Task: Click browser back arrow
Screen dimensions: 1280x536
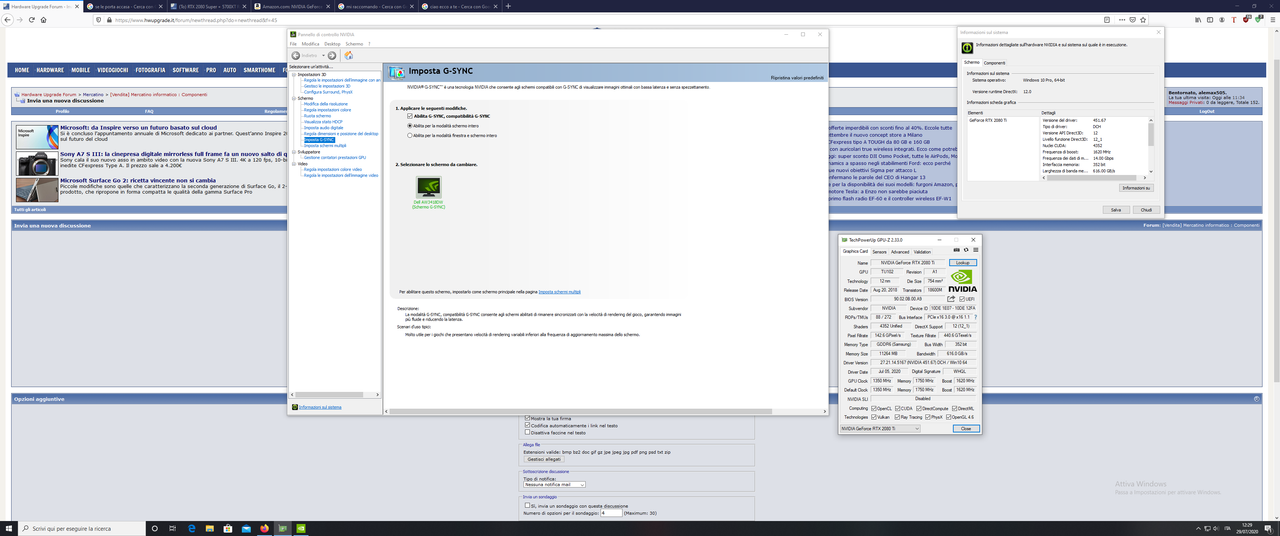Action: point(8,19)
